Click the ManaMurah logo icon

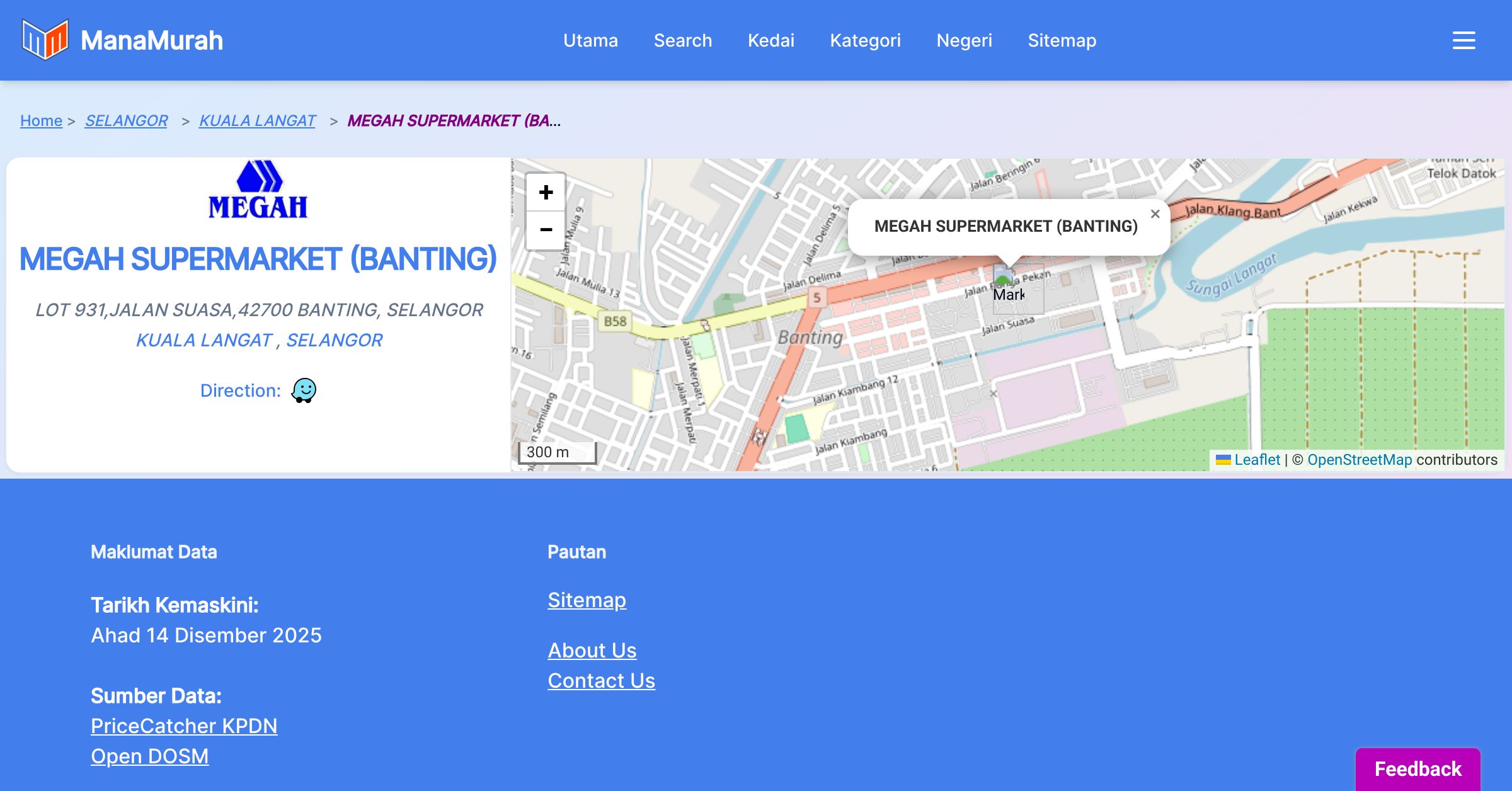click(x=45, y=40)
